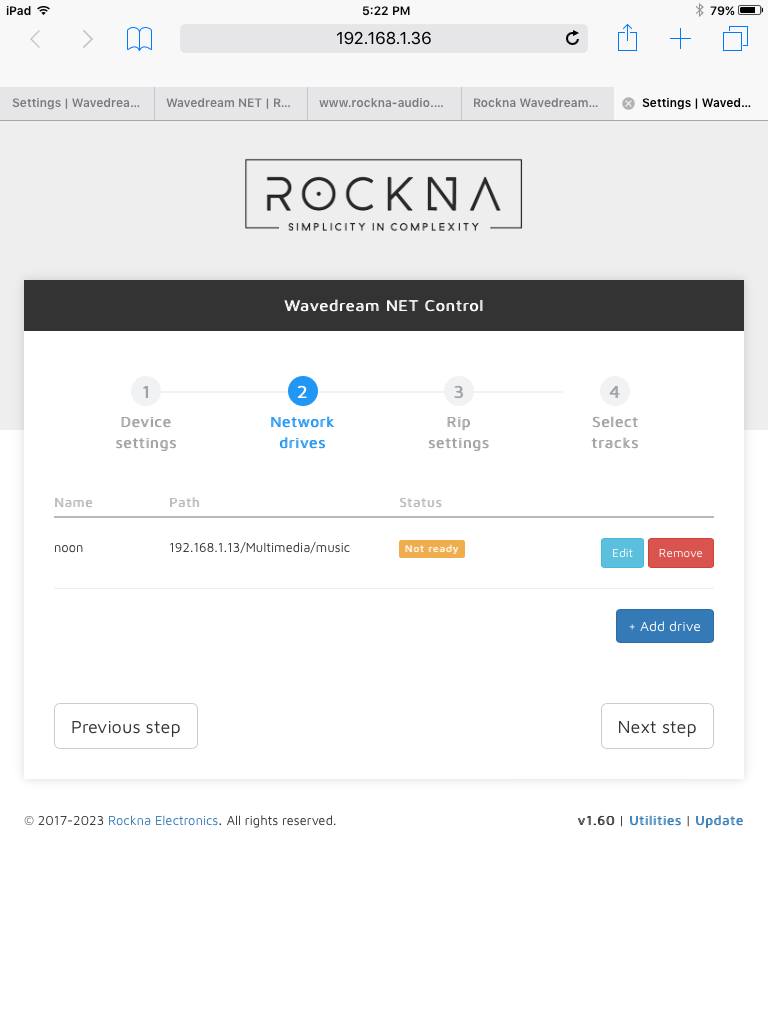Viewport: 768px width, 1024px height.
Task: Close the active Settings tab
Action: [x=628, y=103]
